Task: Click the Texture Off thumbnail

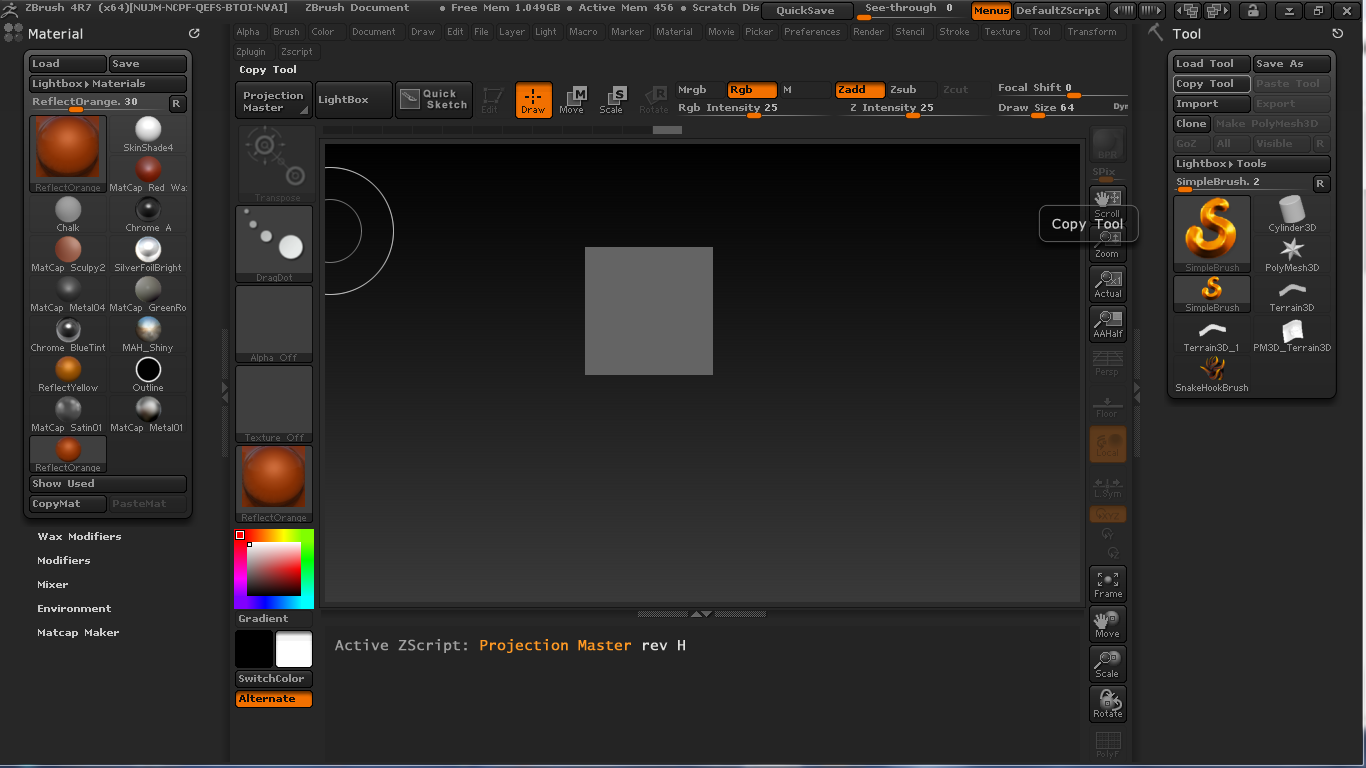Action: click(274, 404)
